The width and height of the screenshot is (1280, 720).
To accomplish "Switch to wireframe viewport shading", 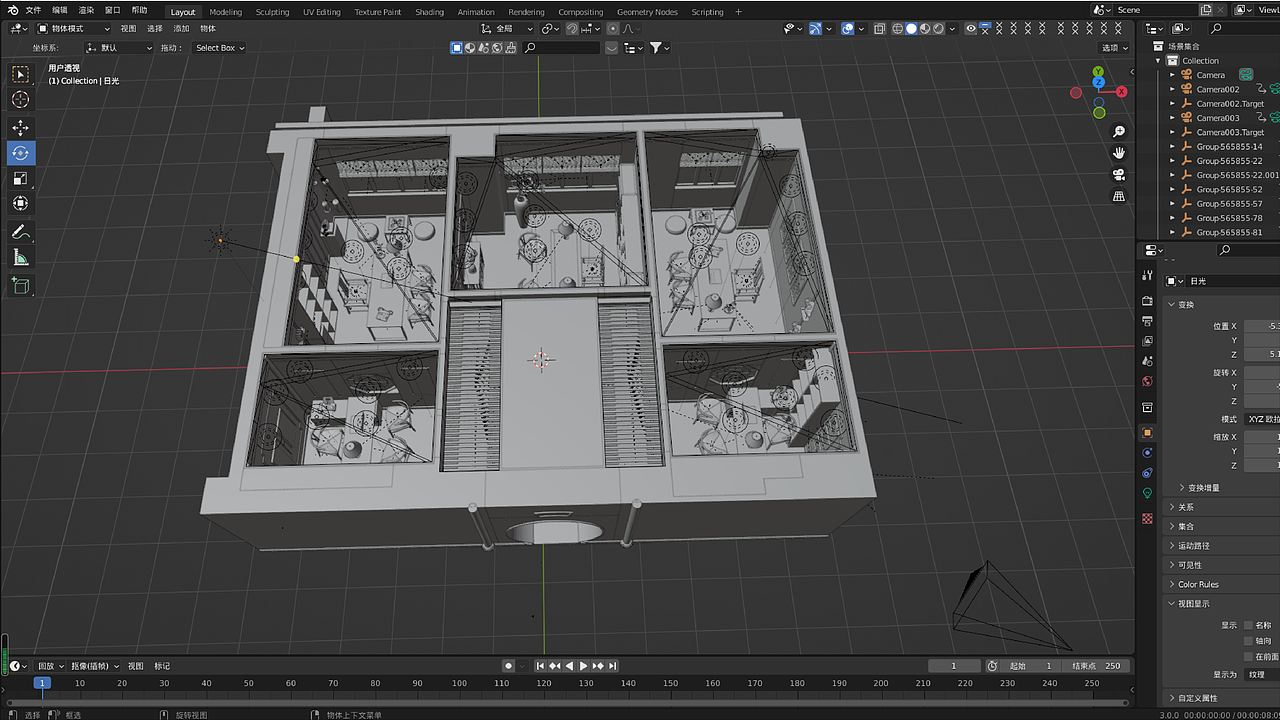I will click(897, 29).
